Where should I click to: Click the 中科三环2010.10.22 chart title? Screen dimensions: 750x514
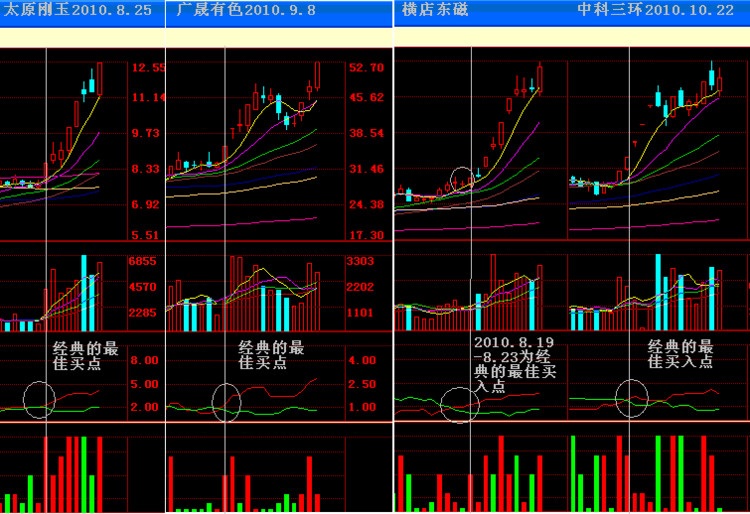pos(655,10)
